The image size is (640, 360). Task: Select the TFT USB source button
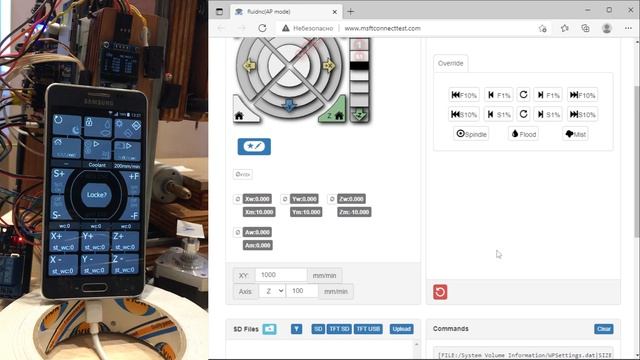click(368, 329)
